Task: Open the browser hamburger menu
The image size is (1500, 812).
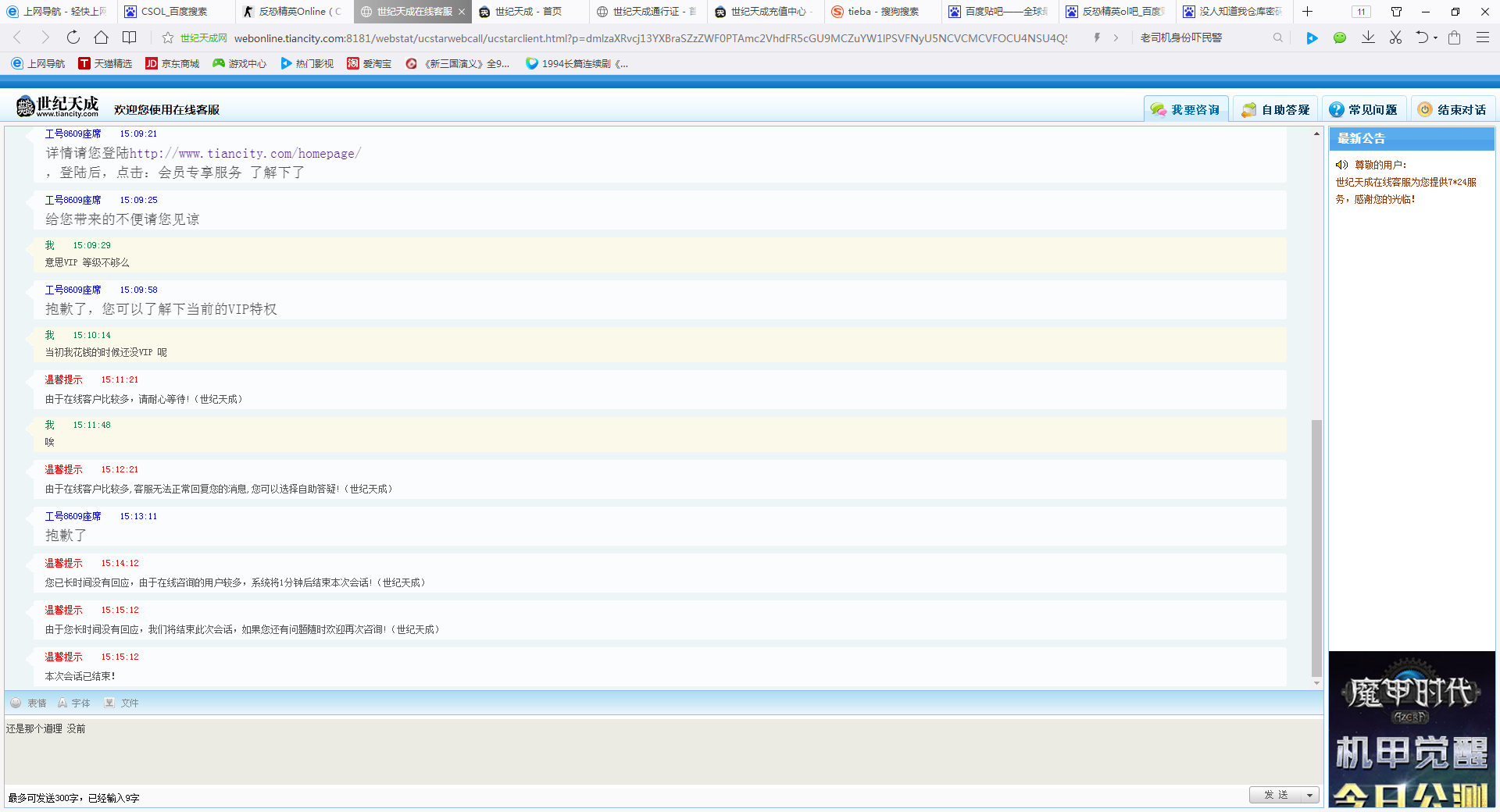Action: coord(1482,37)
